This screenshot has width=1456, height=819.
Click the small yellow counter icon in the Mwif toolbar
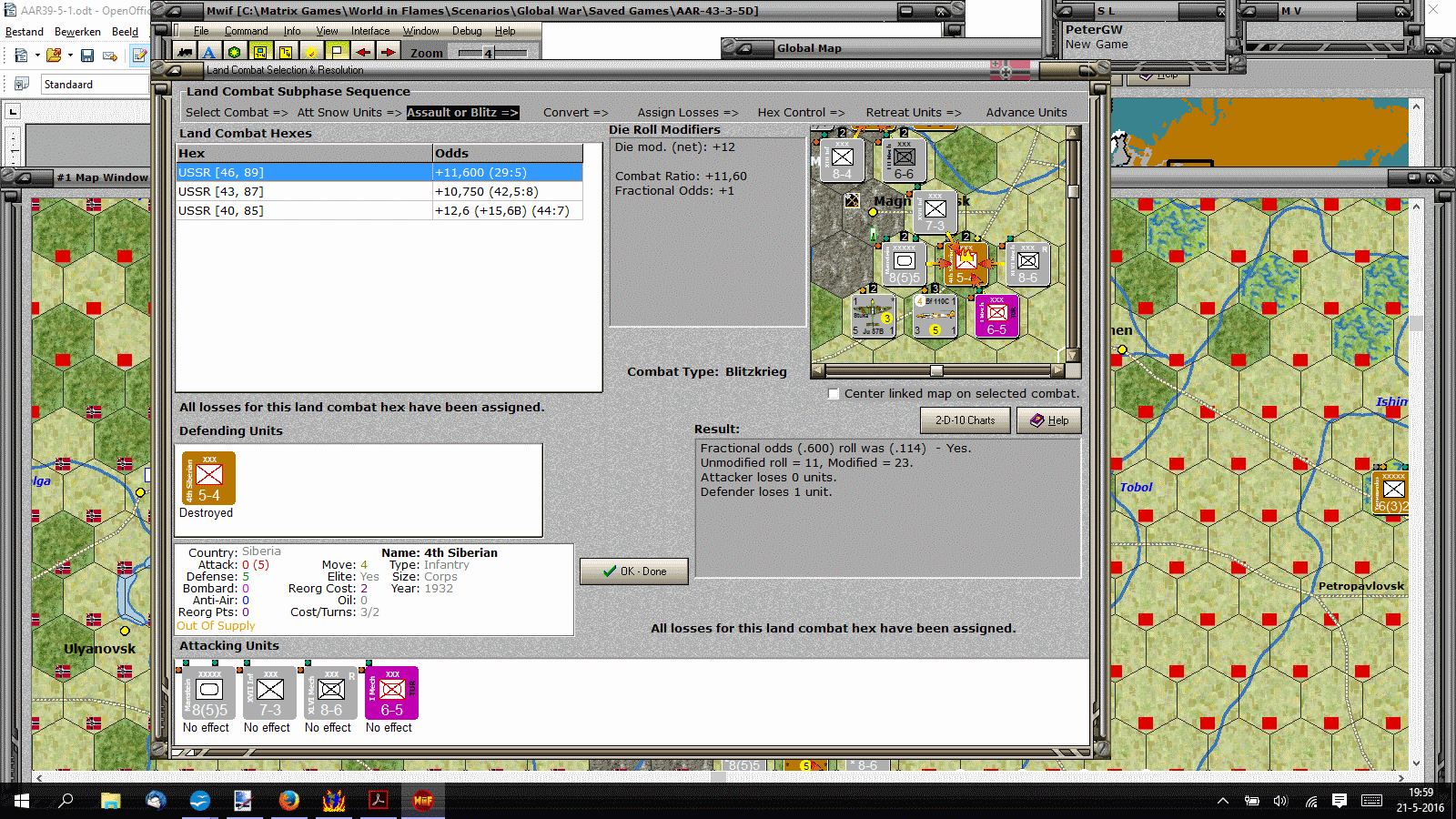click(x=286, y=52)
